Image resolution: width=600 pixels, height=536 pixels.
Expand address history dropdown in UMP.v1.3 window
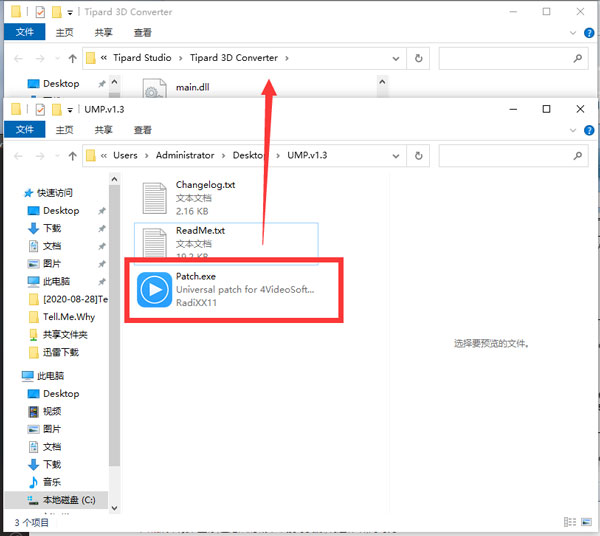396,156
